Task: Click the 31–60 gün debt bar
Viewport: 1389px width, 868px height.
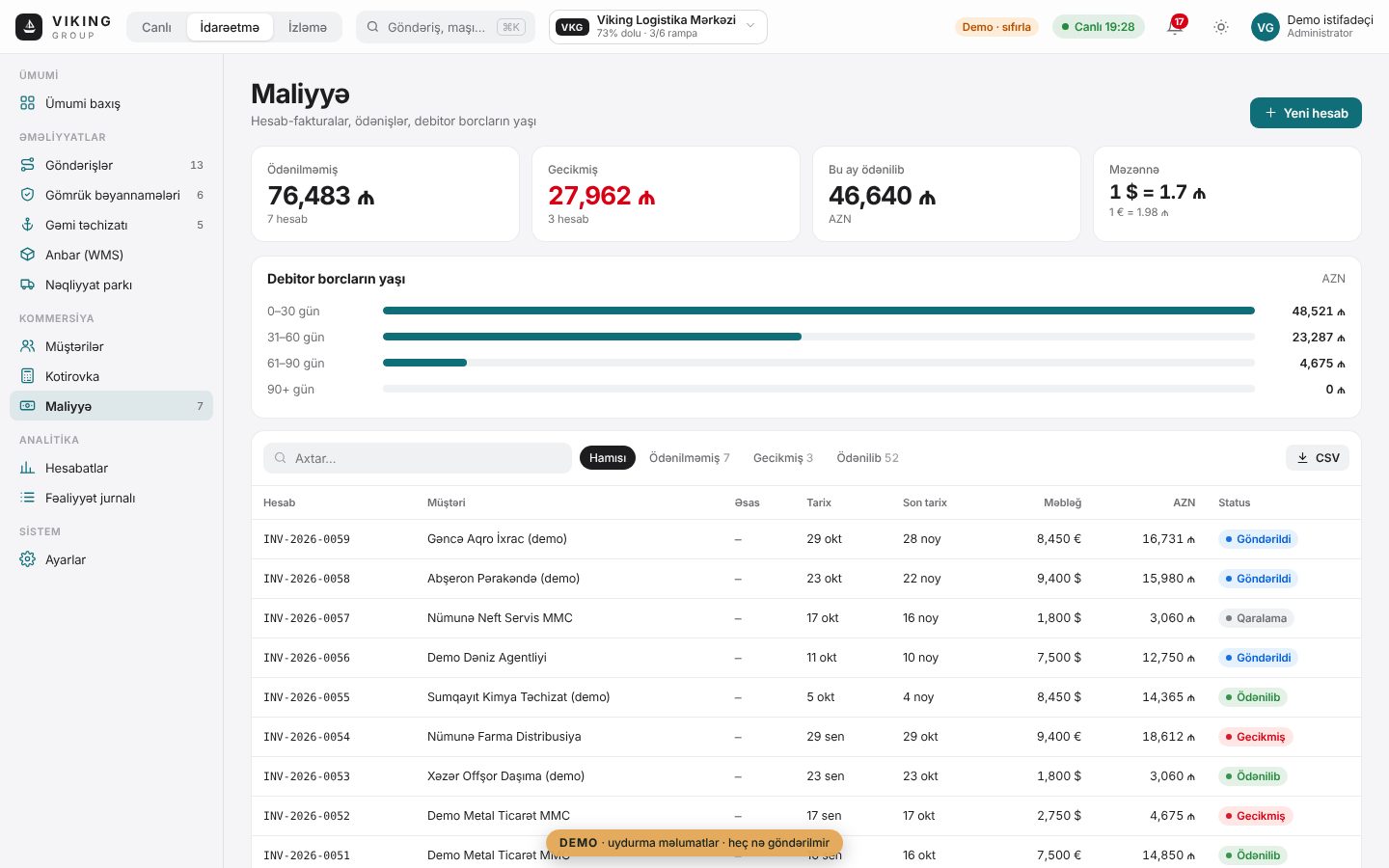Action: (592, 337)
